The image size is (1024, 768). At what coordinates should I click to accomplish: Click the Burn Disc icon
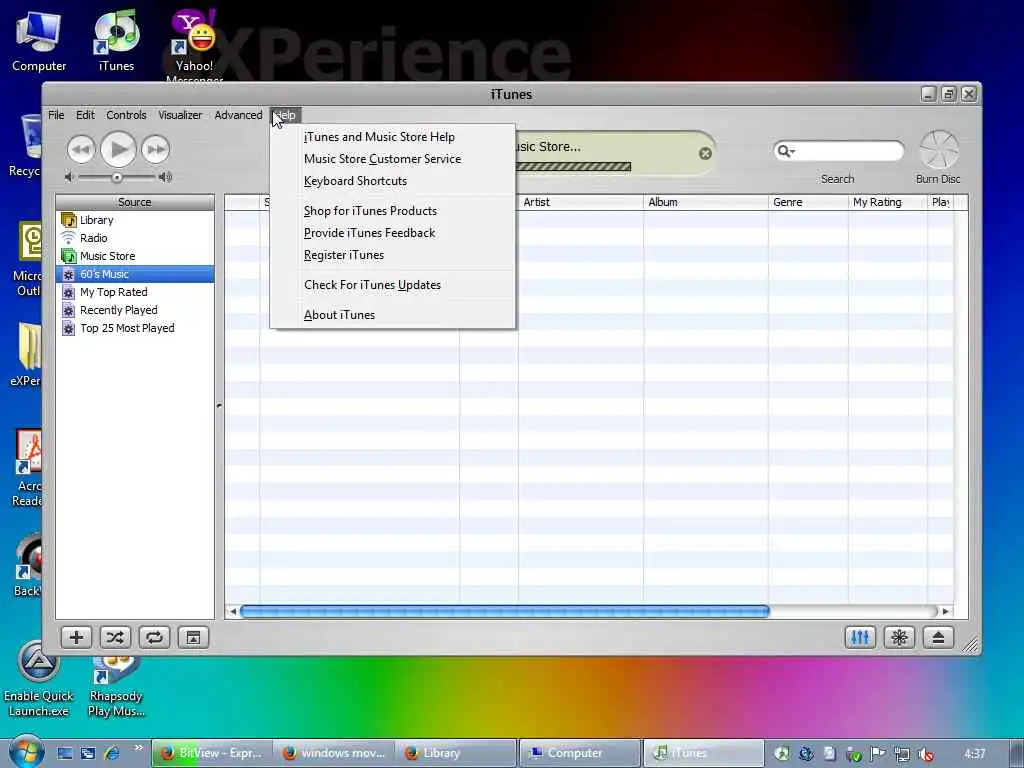coord(938,150)
